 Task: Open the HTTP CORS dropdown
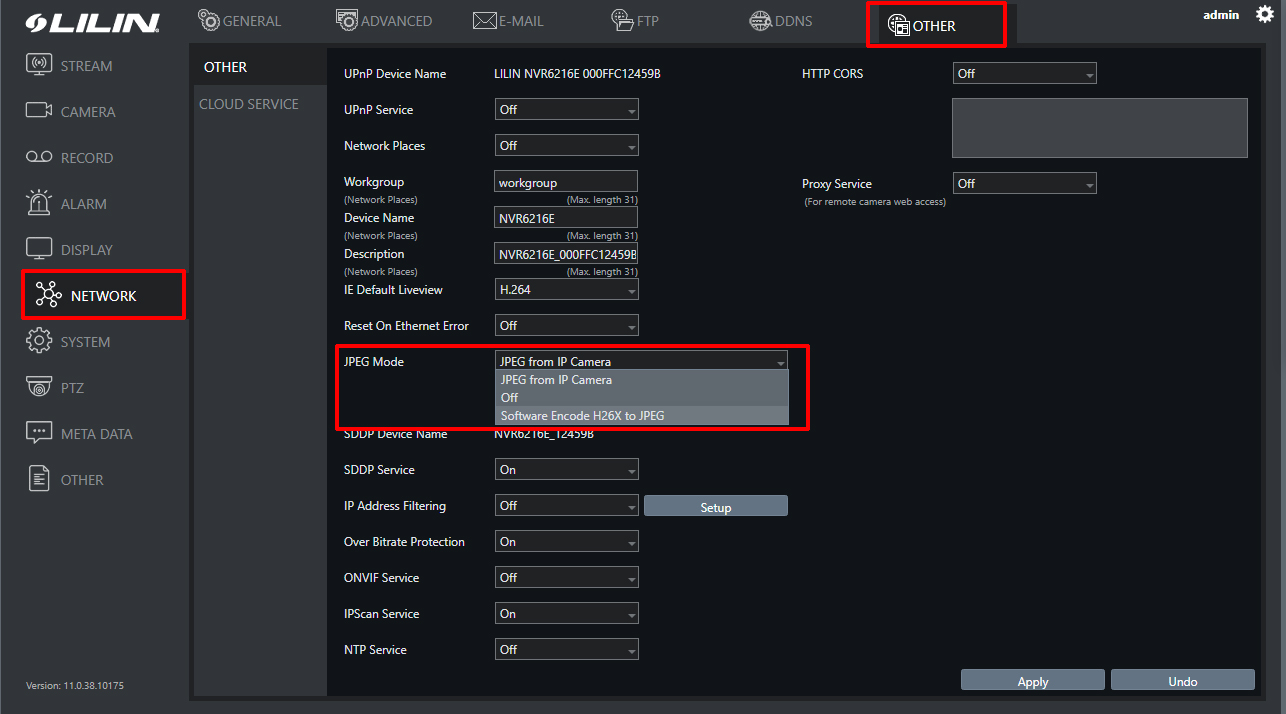tap(1024, 74)
